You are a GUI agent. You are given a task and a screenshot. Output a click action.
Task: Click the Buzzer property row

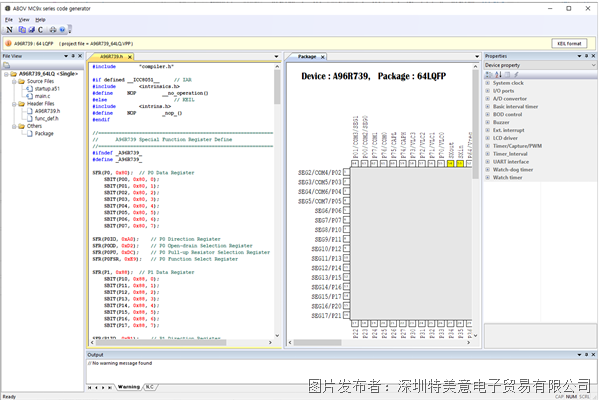501,122
